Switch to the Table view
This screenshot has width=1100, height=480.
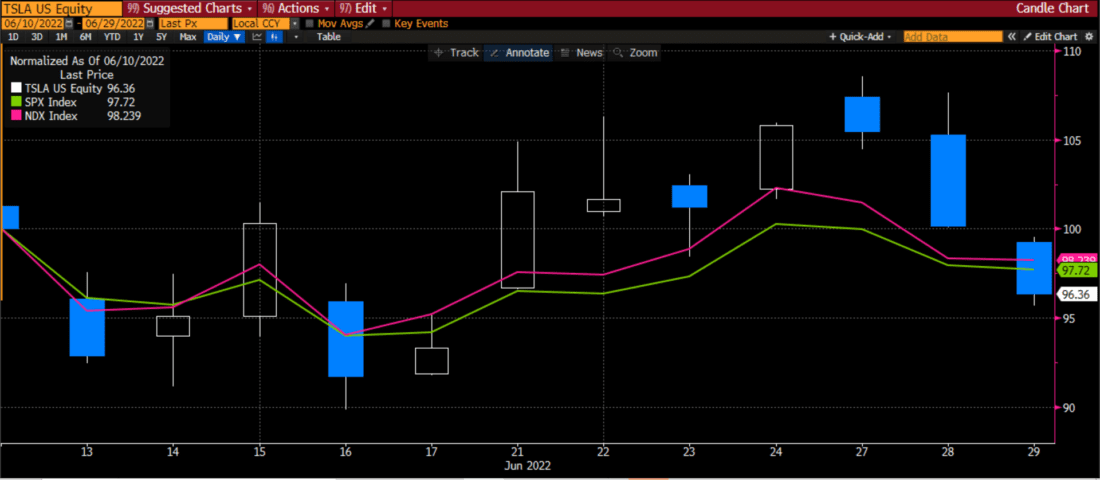[x=328, y=36]
